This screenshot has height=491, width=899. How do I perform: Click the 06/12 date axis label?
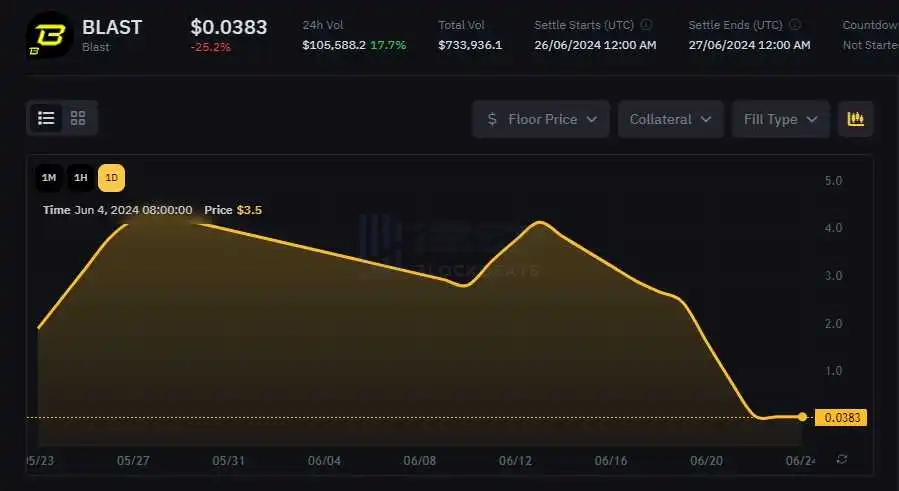pyautogui.click(x=515, y=461)
